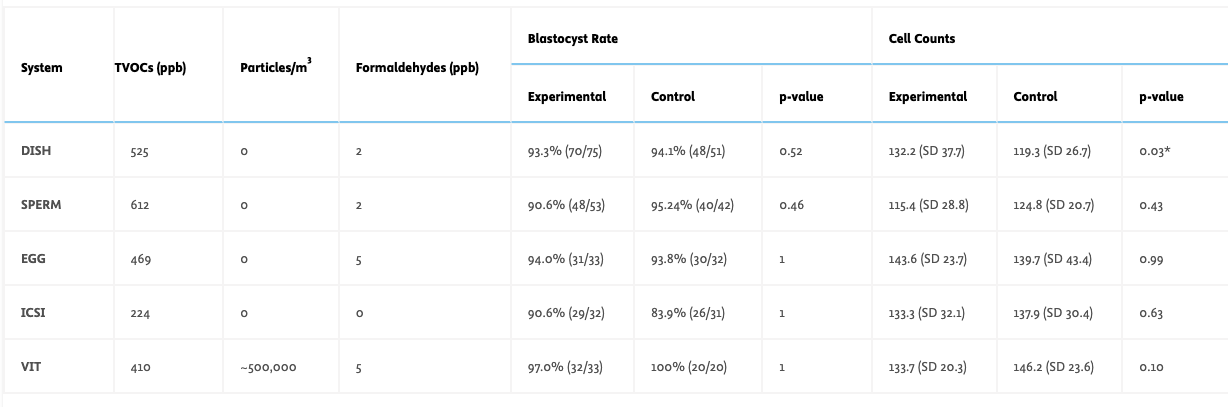This screenshot has width=1228, height=407.
Task: Click the 146.2 (SD 23.6) cell
Action: point(1052,367)
